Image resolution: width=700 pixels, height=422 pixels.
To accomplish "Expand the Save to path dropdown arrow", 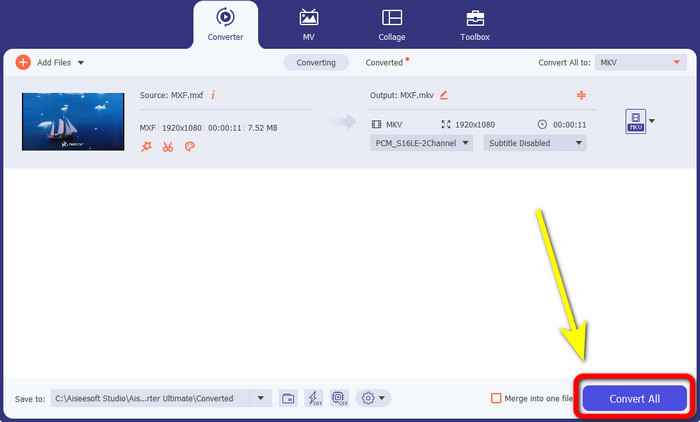I will tap(261, 398).
